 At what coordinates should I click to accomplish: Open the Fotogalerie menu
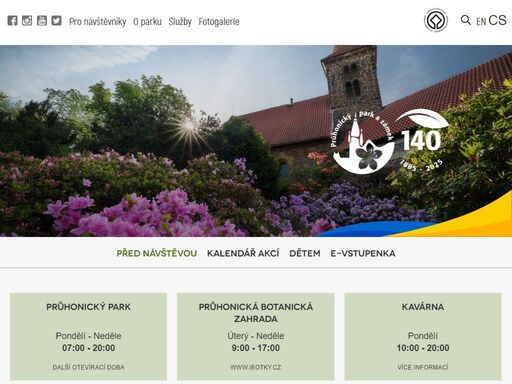pyautogui.click(x=219, y=22)
